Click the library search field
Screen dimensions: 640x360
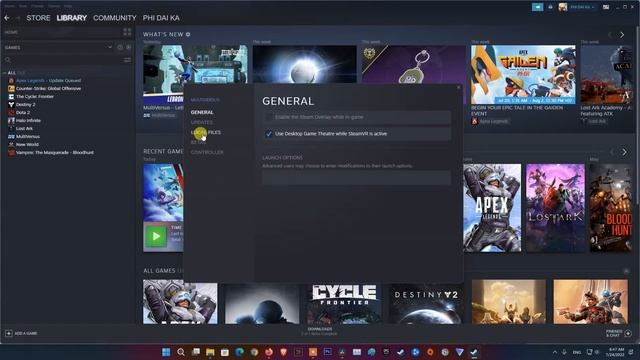point(63,60)
